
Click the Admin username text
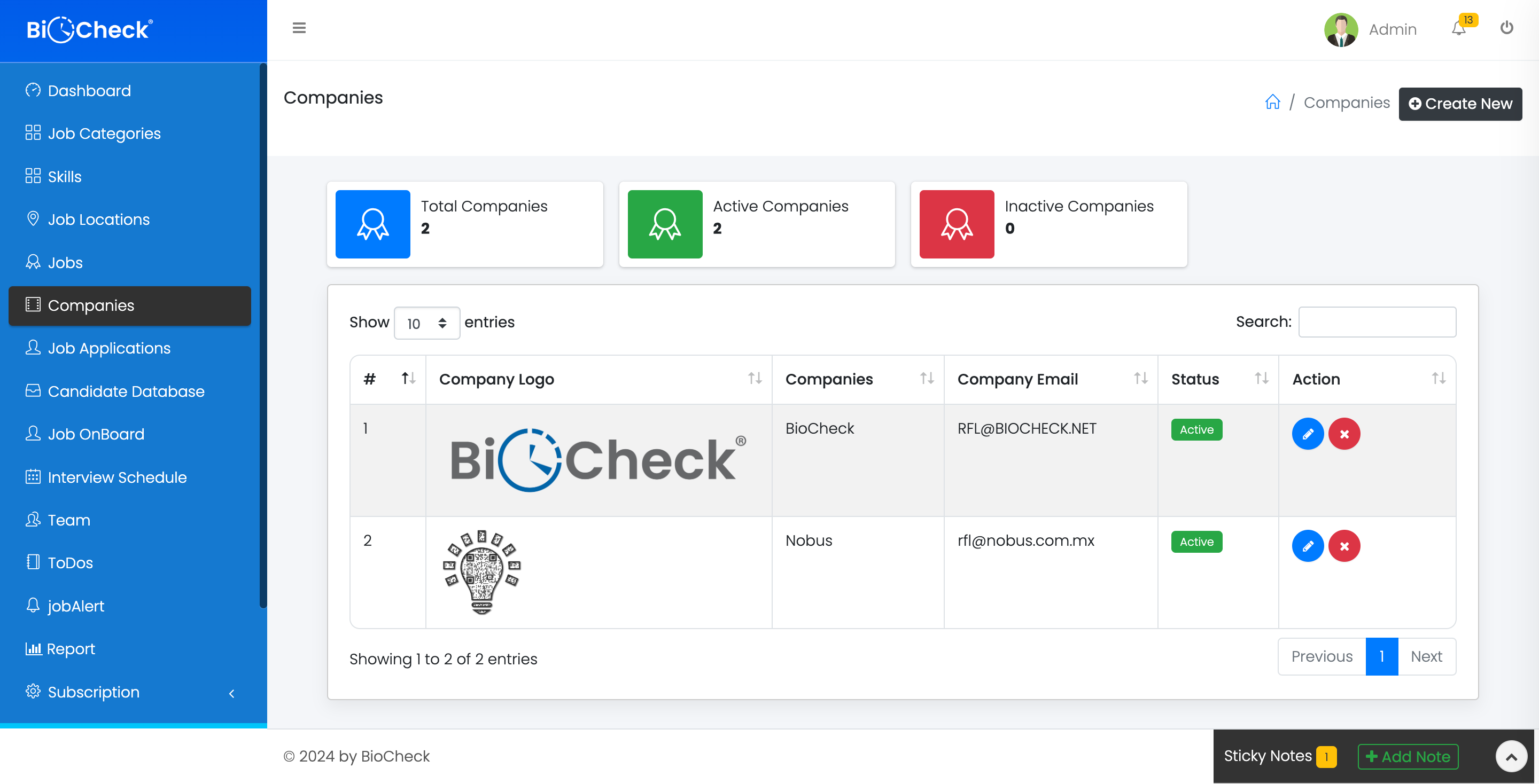1393,29
